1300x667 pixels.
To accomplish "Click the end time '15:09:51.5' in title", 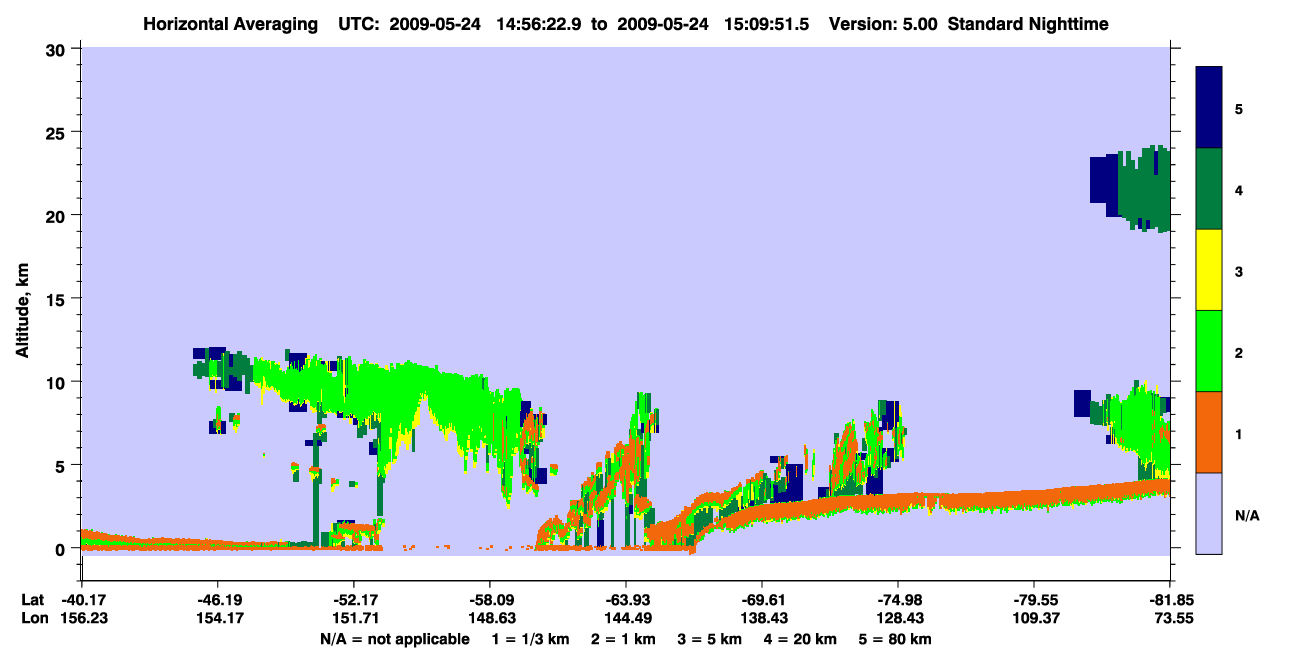I will (x=766, y=24).
